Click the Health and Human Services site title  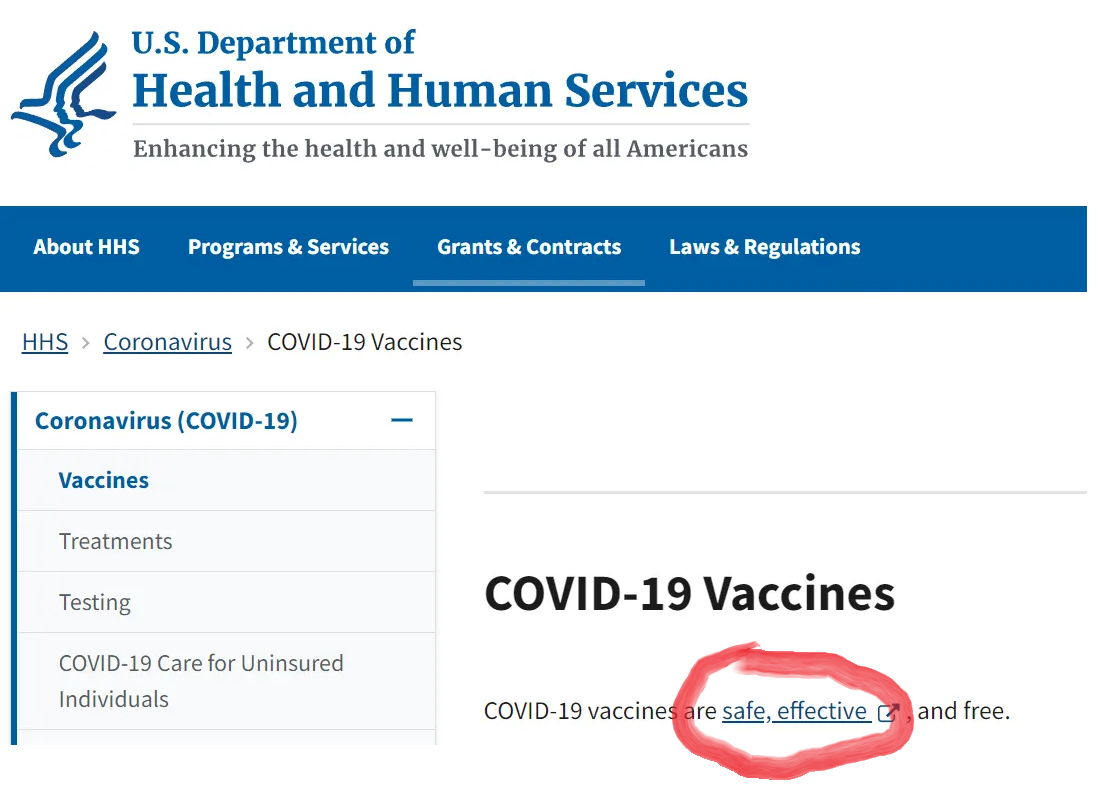pyautogui.click(x=440, y=91)
